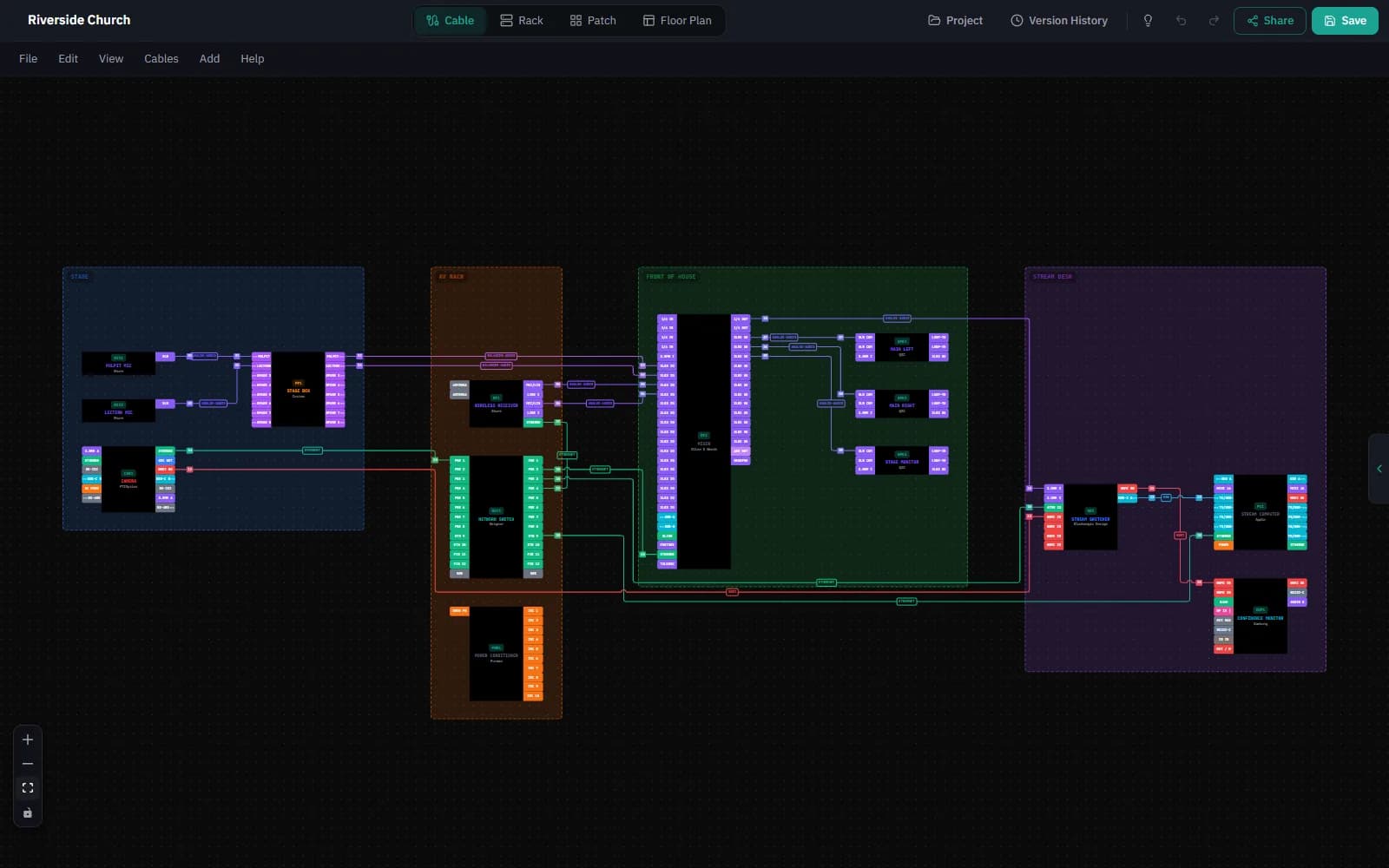This screenshot has height=868, width=1389.
Task: Select the Confidence Monitor device node
Action: (1261, 615)
